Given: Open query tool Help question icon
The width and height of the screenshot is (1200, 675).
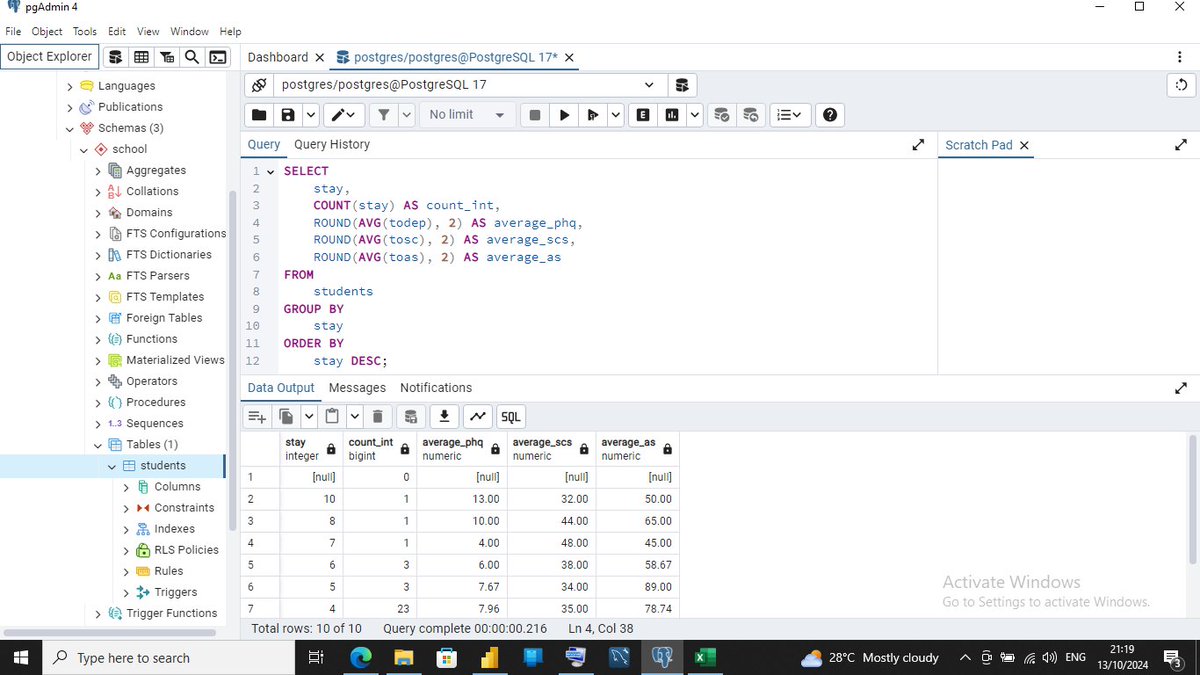Looking at the screenshot, I should [830, 115].
